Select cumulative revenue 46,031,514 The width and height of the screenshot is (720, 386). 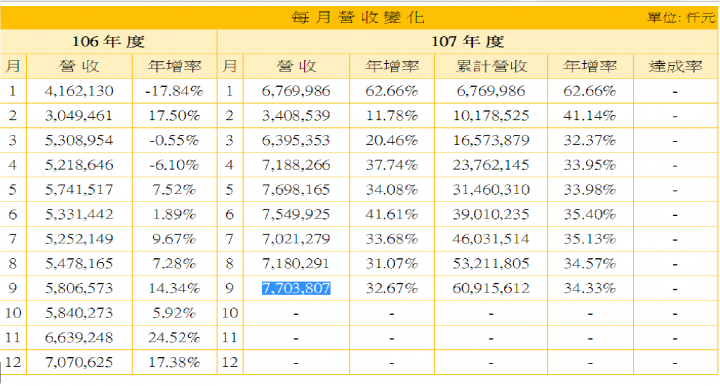[491, 239]
